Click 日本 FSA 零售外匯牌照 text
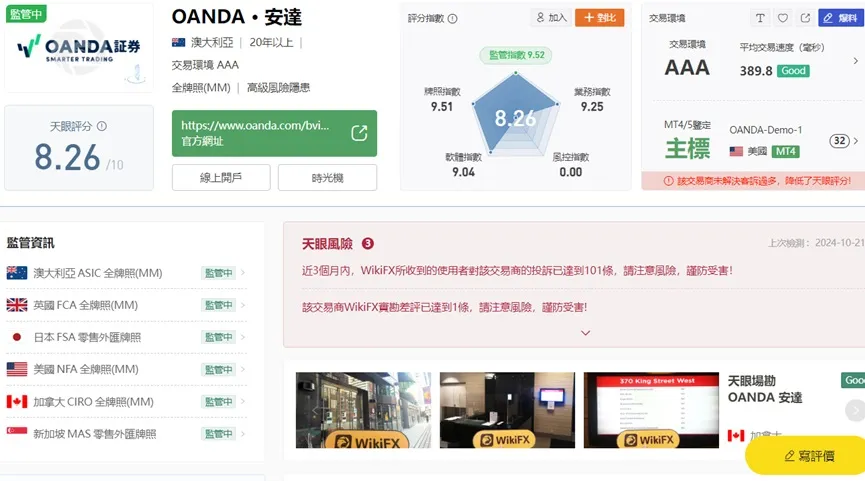The width and height of the screenshot is (865, 481). pos(87,337)
